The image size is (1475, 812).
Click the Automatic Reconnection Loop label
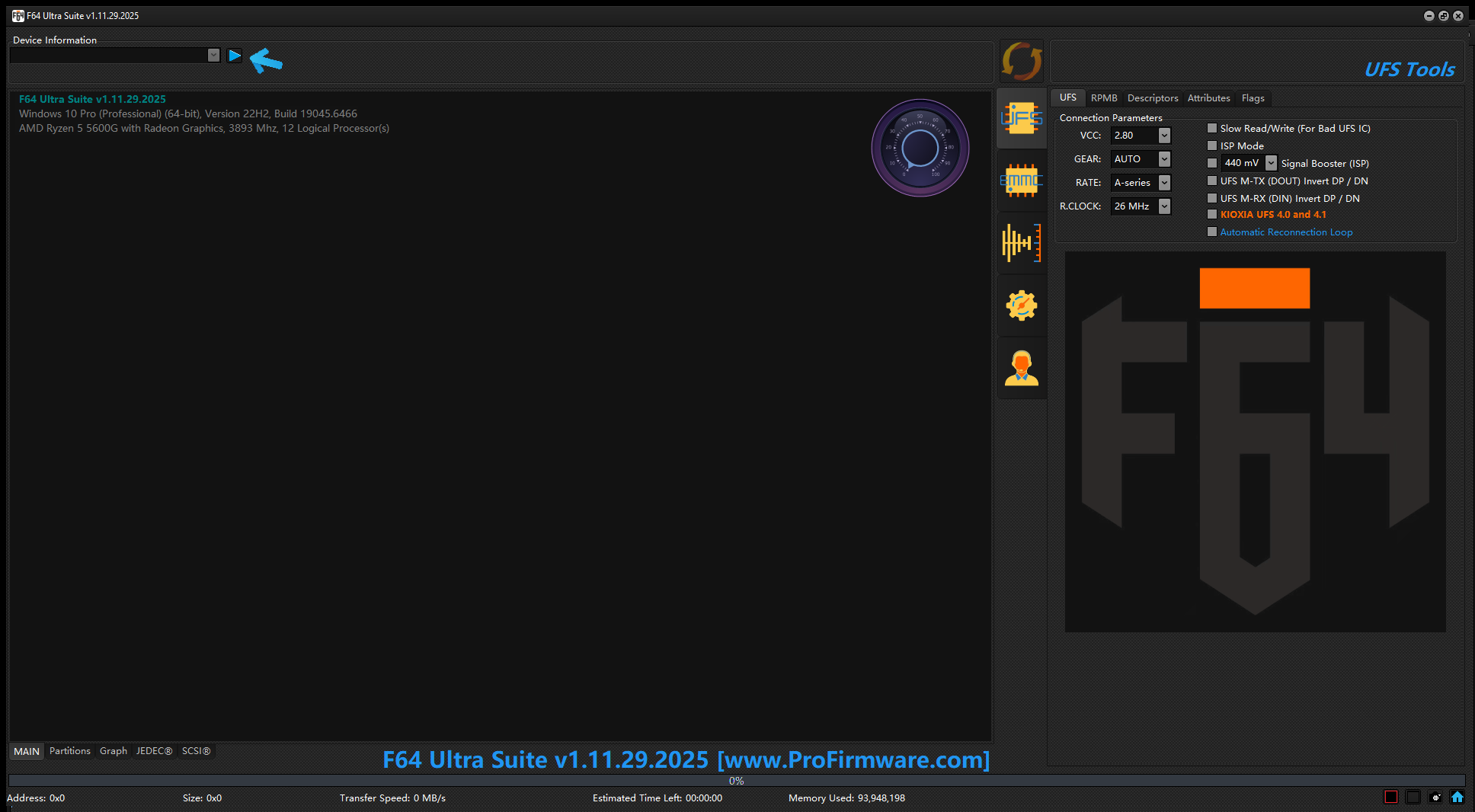pos(1286,232)
